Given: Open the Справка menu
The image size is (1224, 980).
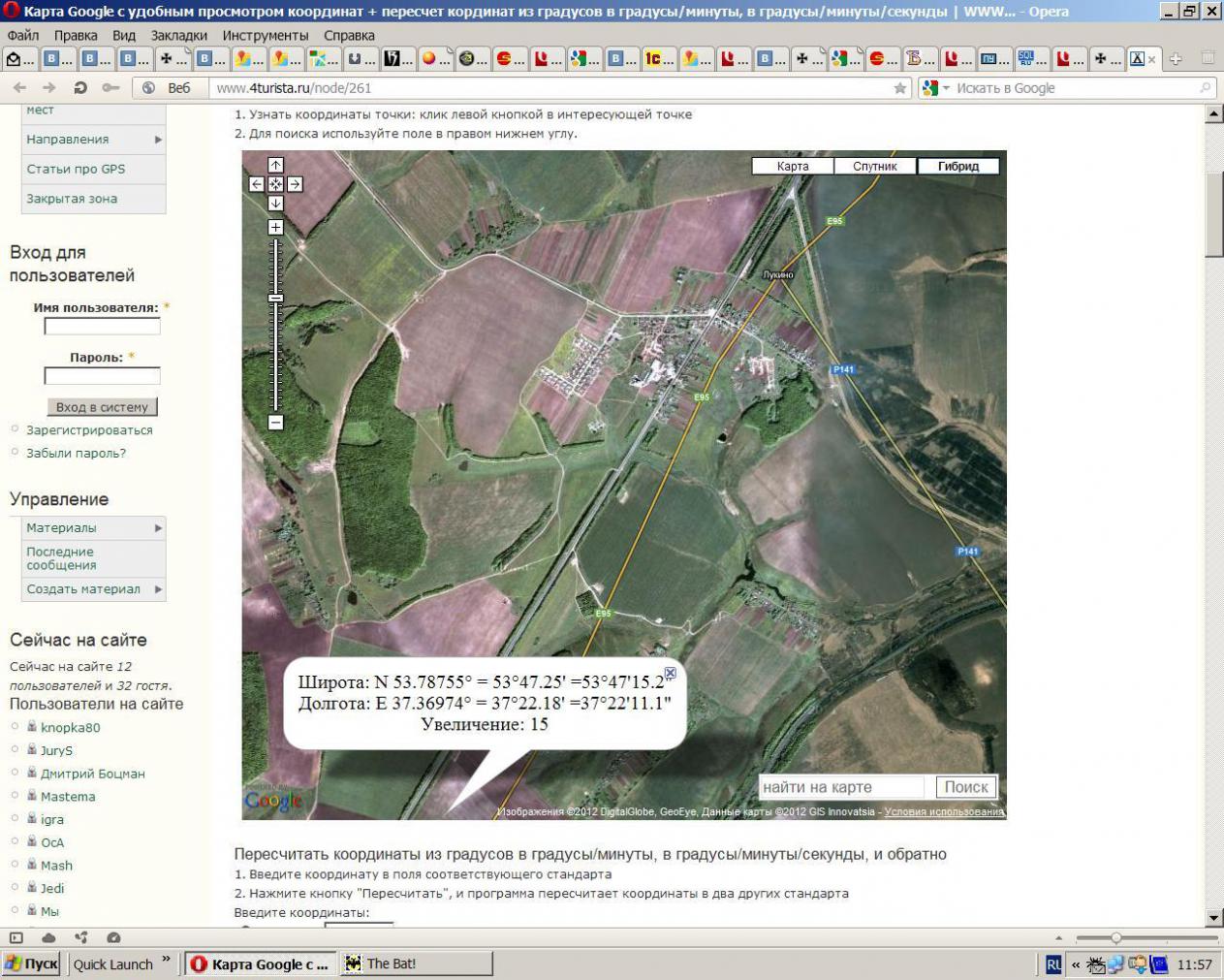Looking at the screenshot, I should point(349,35).
